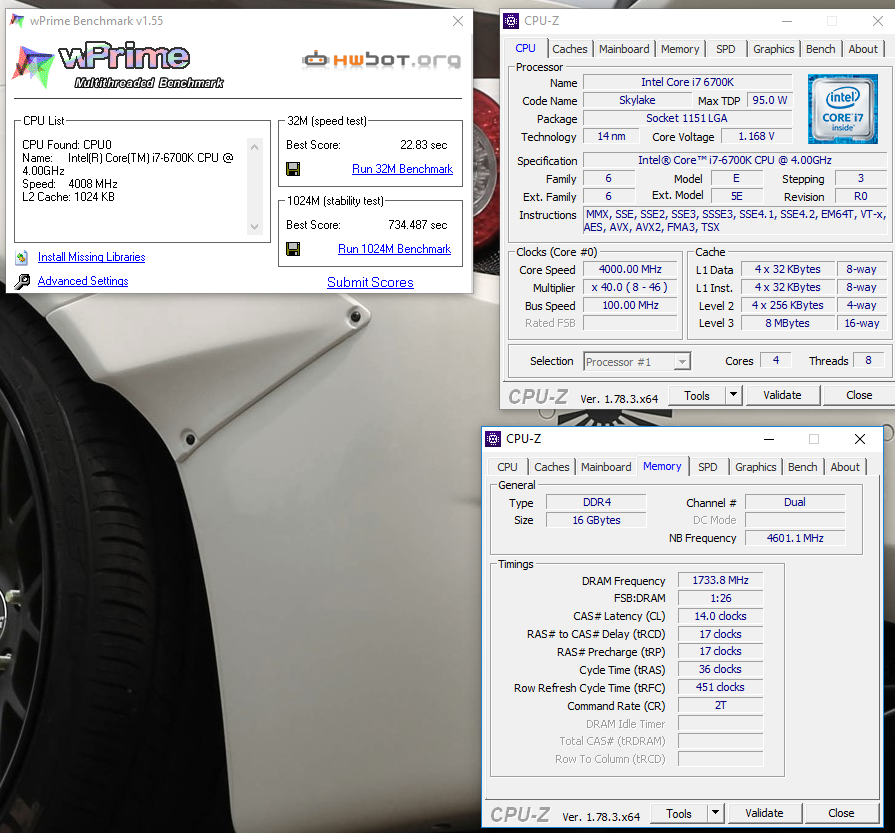This screenshot has width=895, height=833.
Task: Open Mainboard tab in lower CPU-Z window
Action: pos(606,467)
